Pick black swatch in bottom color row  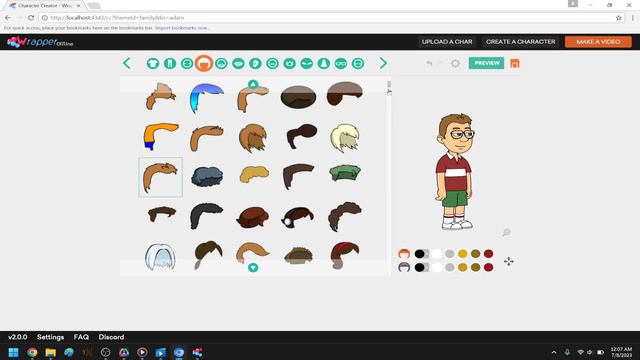(x=419, y=267)
